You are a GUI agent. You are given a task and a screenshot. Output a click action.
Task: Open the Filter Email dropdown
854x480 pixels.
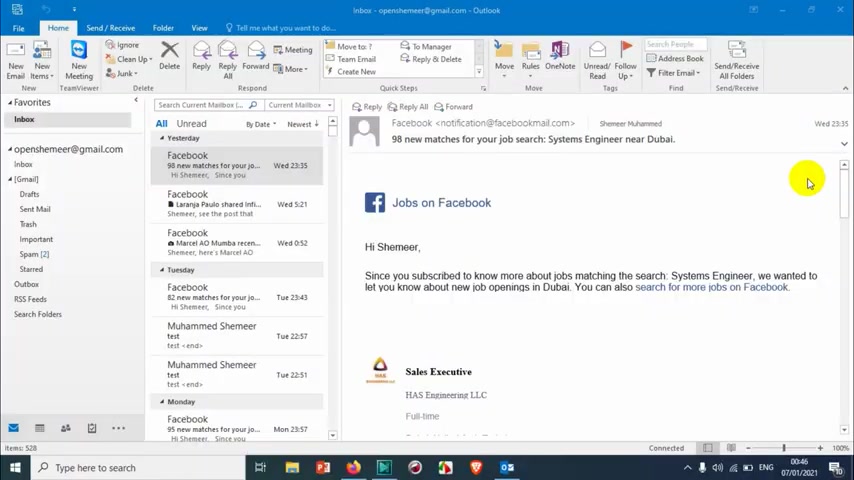(673, 72)
